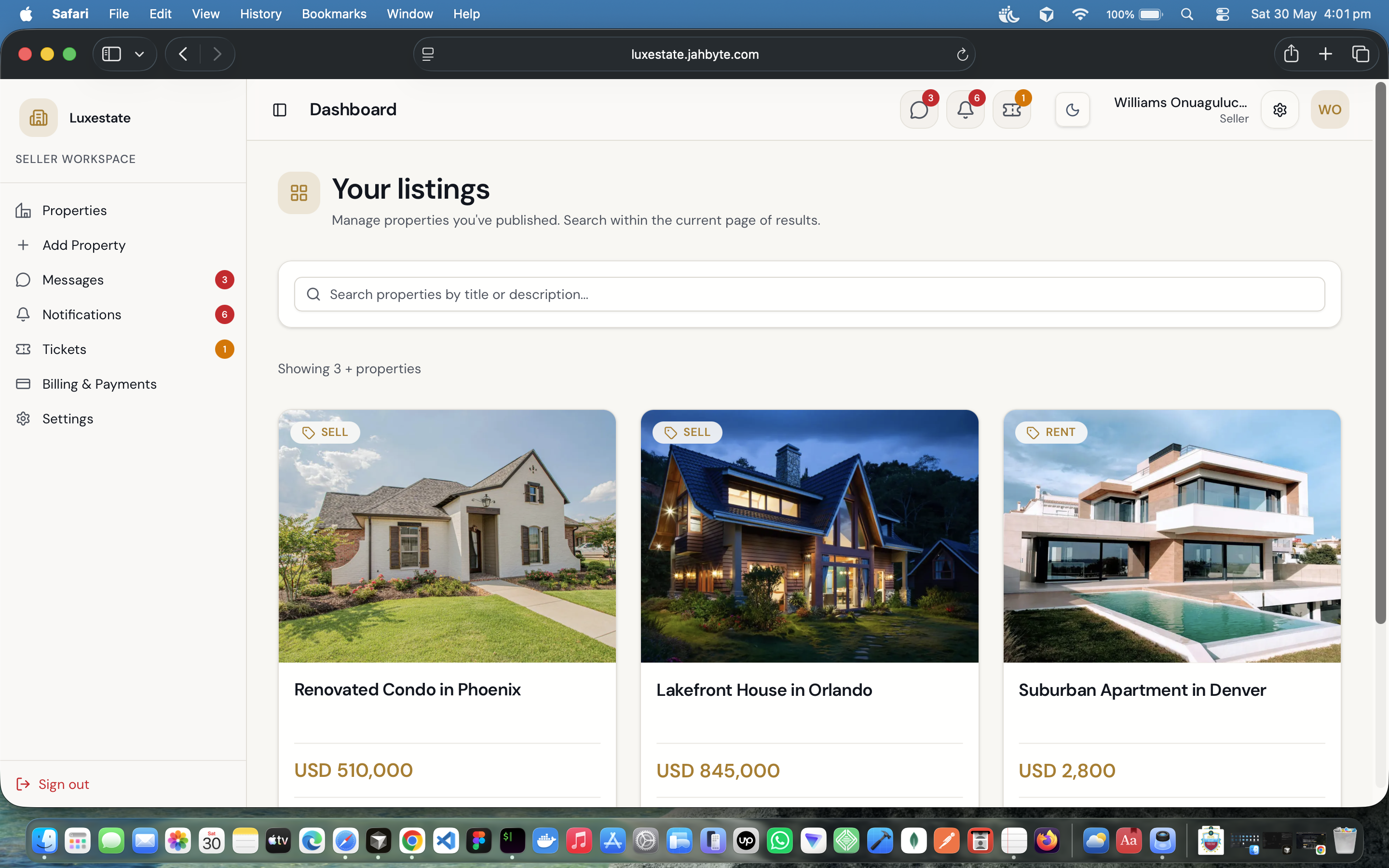Show Safari tab overview
This screenshot has width=1389, height=868.
point(1360,54)
